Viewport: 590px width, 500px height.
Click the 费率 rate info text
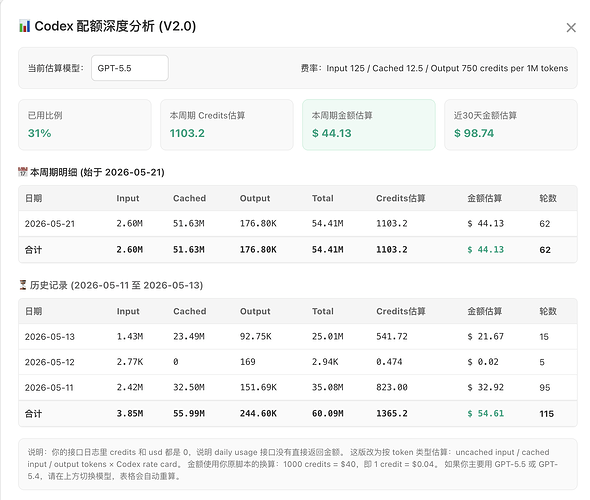tap(434, 68)
